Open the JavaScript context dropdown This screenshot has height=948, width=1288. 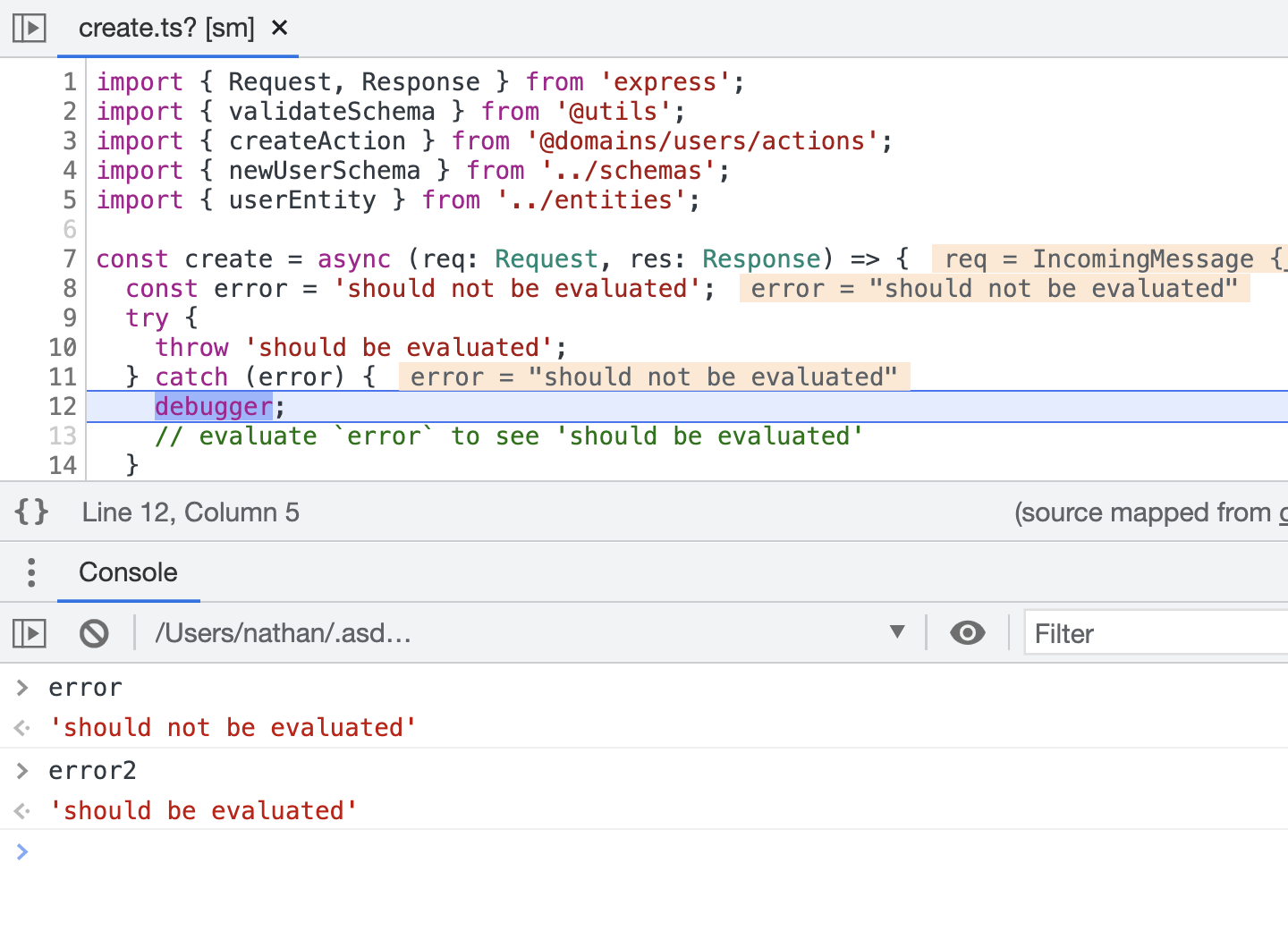(x=897, y=632)
